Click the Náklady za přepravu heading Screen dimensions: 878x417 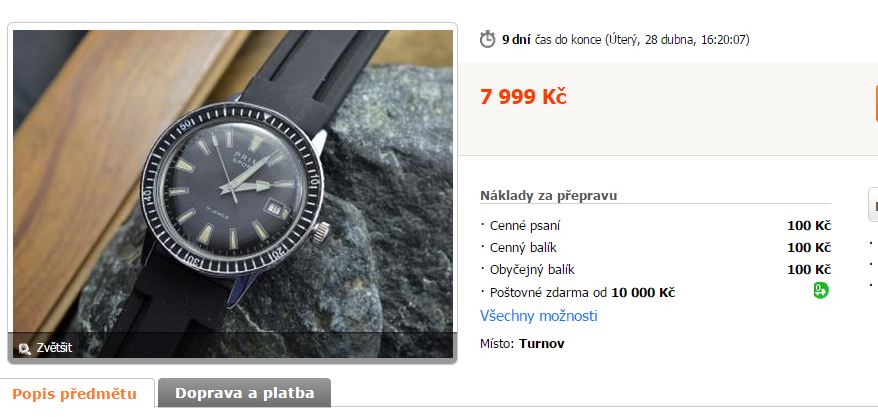[x=549, y=195]
